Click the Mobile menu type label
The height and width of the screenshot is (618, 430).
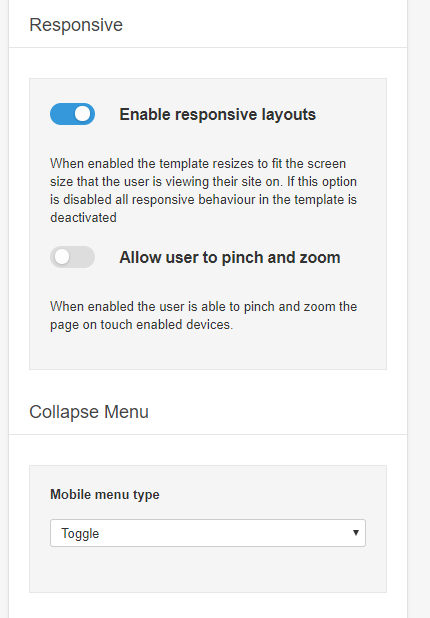(105, 494)
